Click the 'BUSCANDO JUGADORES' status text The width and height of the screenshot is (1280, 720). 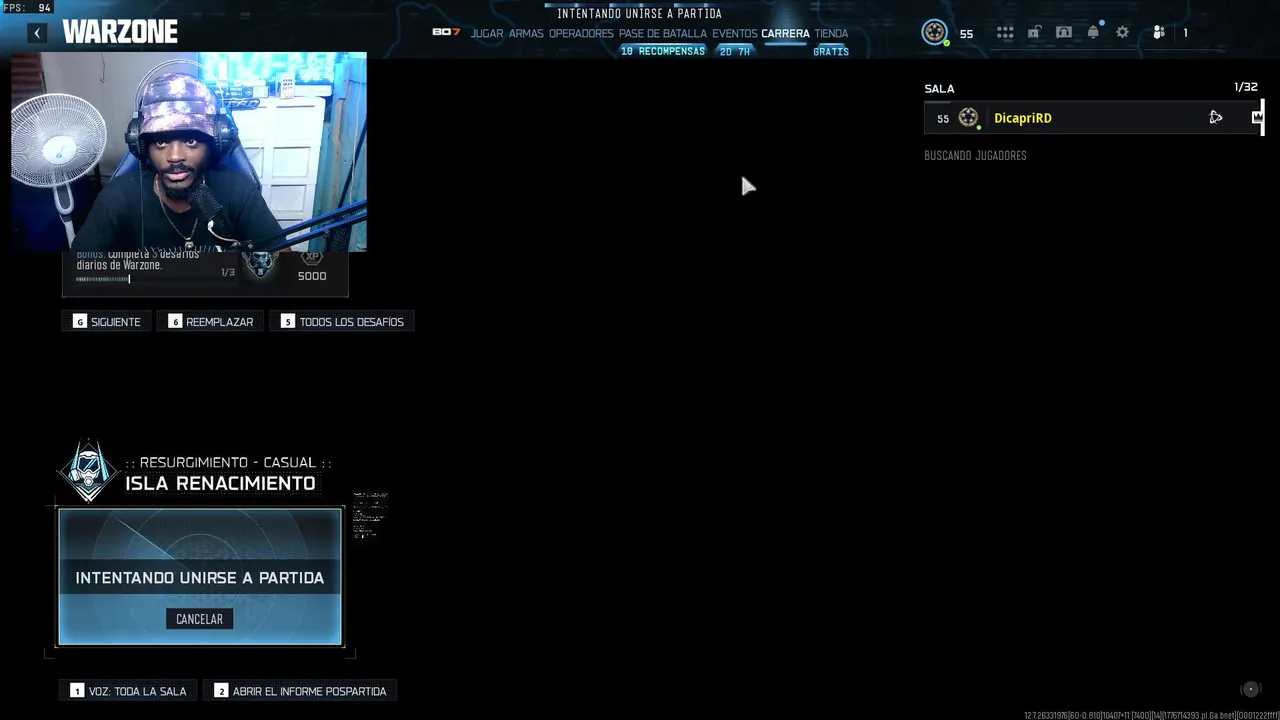[x=975, y=156]
